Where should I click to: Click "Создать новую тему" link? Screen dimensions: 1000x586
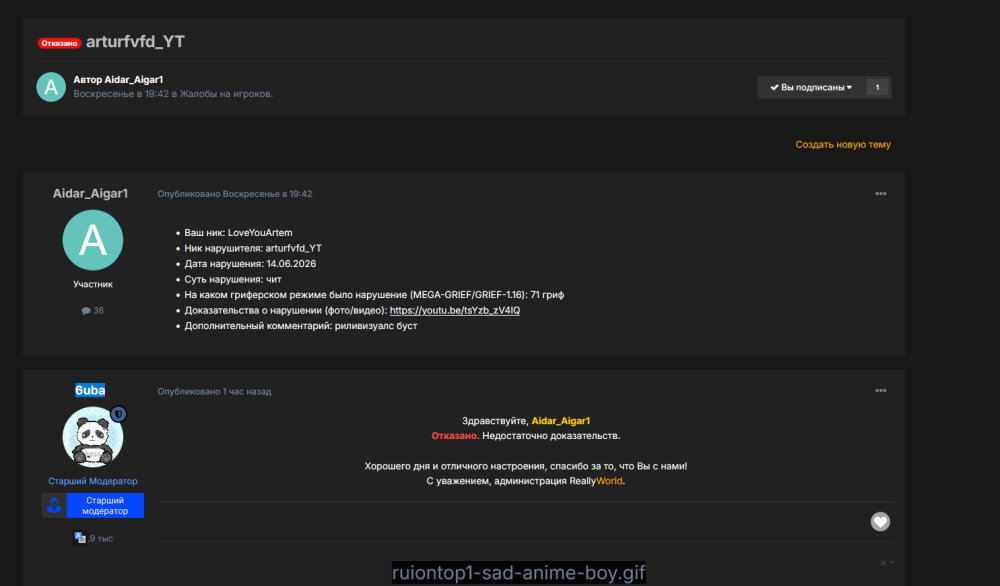click(842, 145)
